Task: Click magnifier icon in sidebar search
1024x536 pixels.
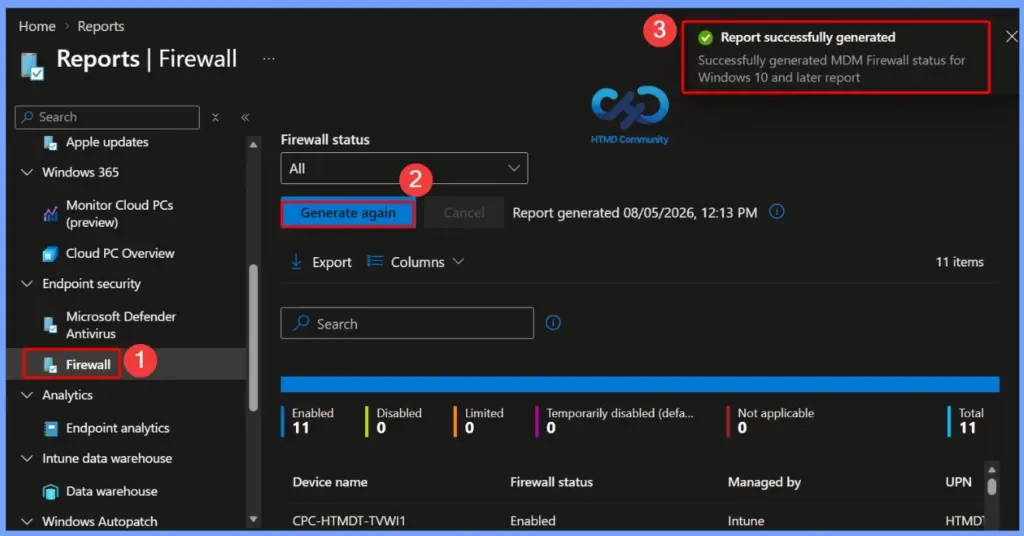Action: click(27, 117)
